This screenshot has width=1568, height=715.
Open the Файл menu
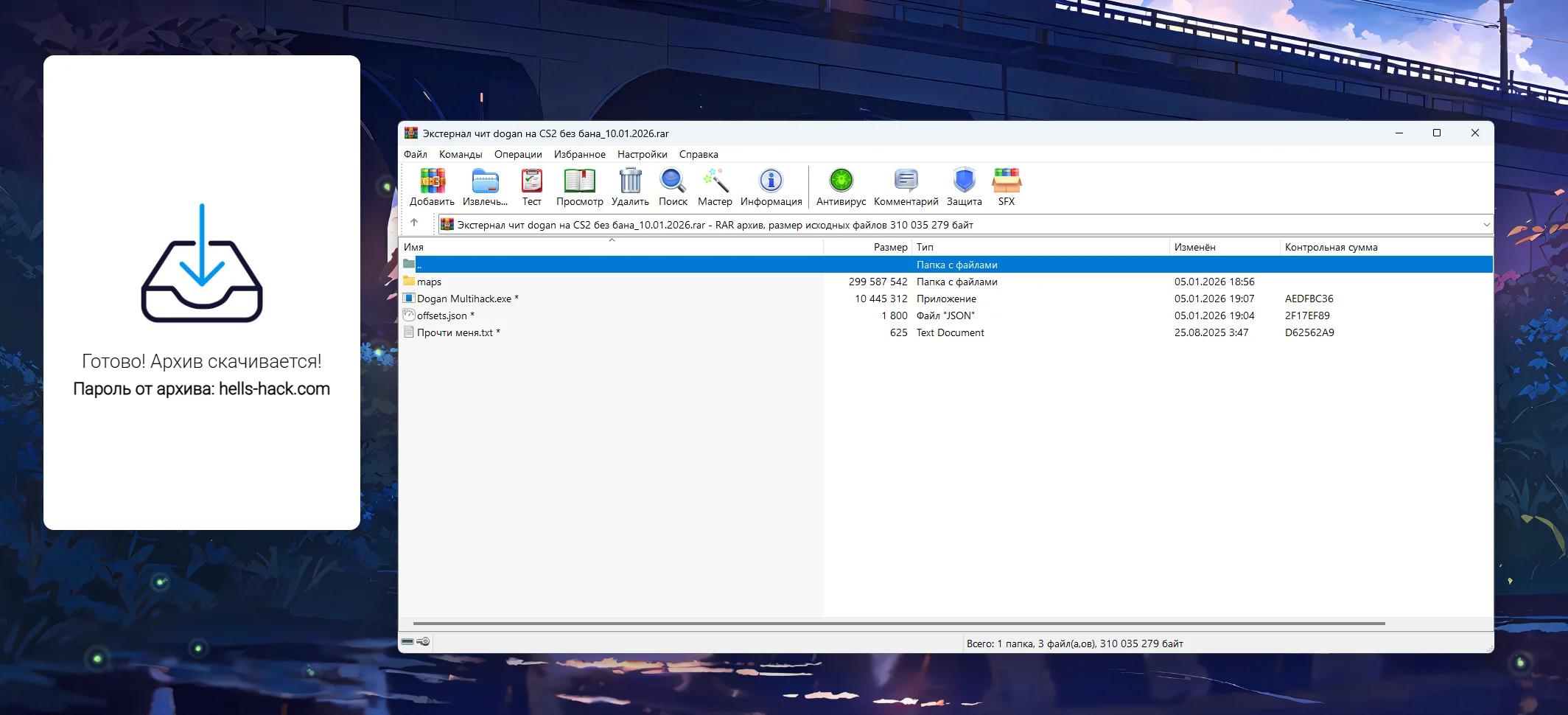(415, 154)
